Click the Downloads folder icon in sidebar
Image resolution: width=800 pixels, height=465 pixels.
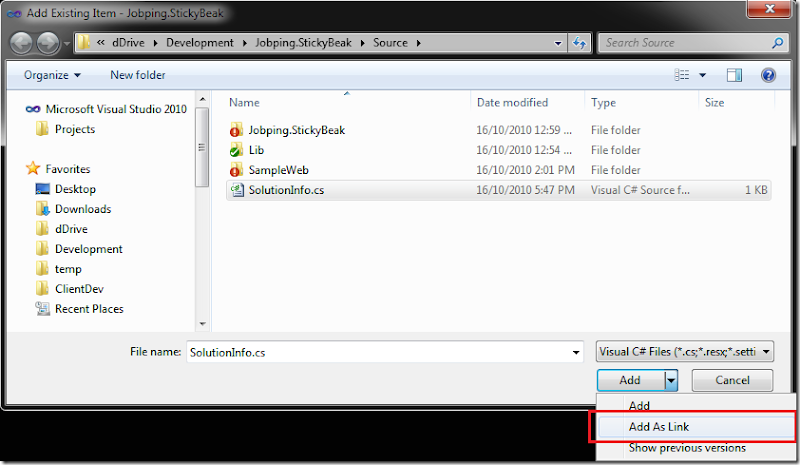pyautogui.click(x=42, y=209)
